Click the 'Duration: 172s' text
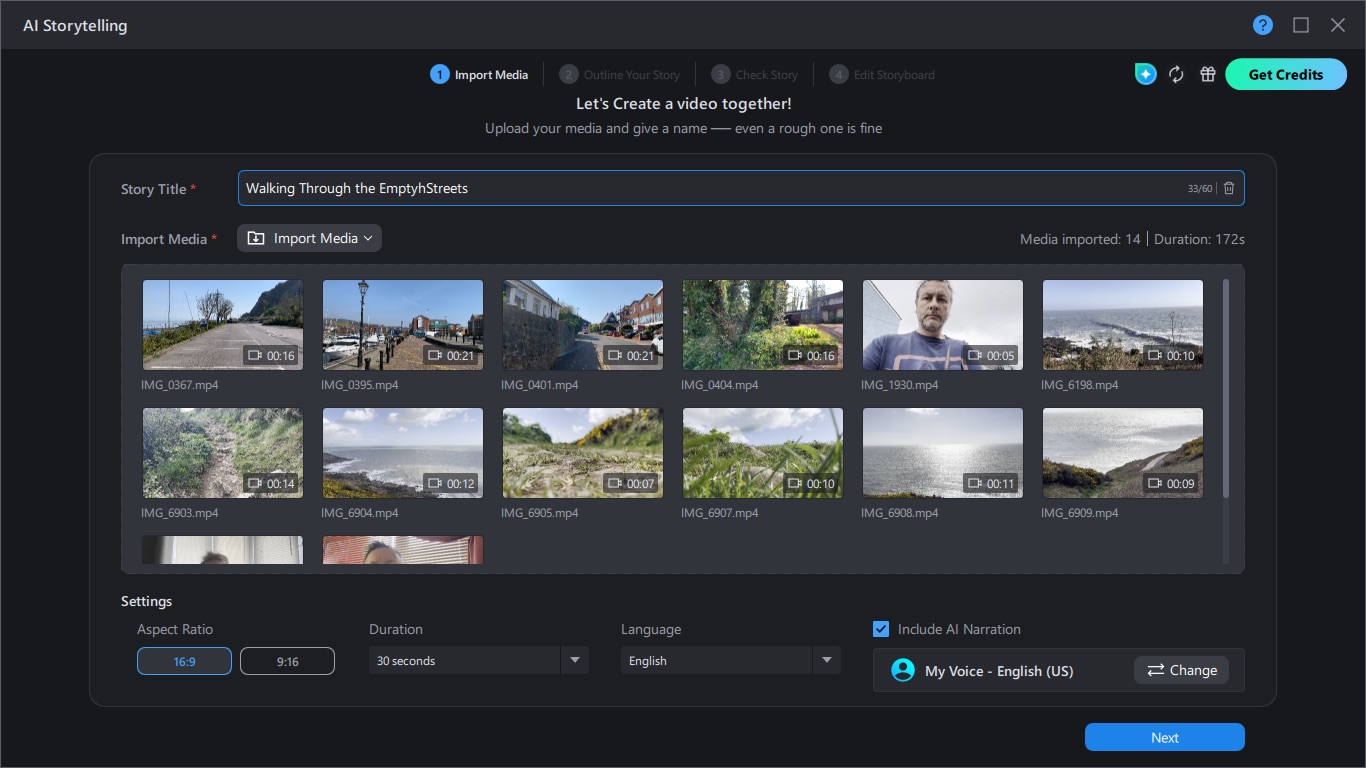Image resolution: width=1366 pixels, height=768 pixels. tap(1199, 239)
